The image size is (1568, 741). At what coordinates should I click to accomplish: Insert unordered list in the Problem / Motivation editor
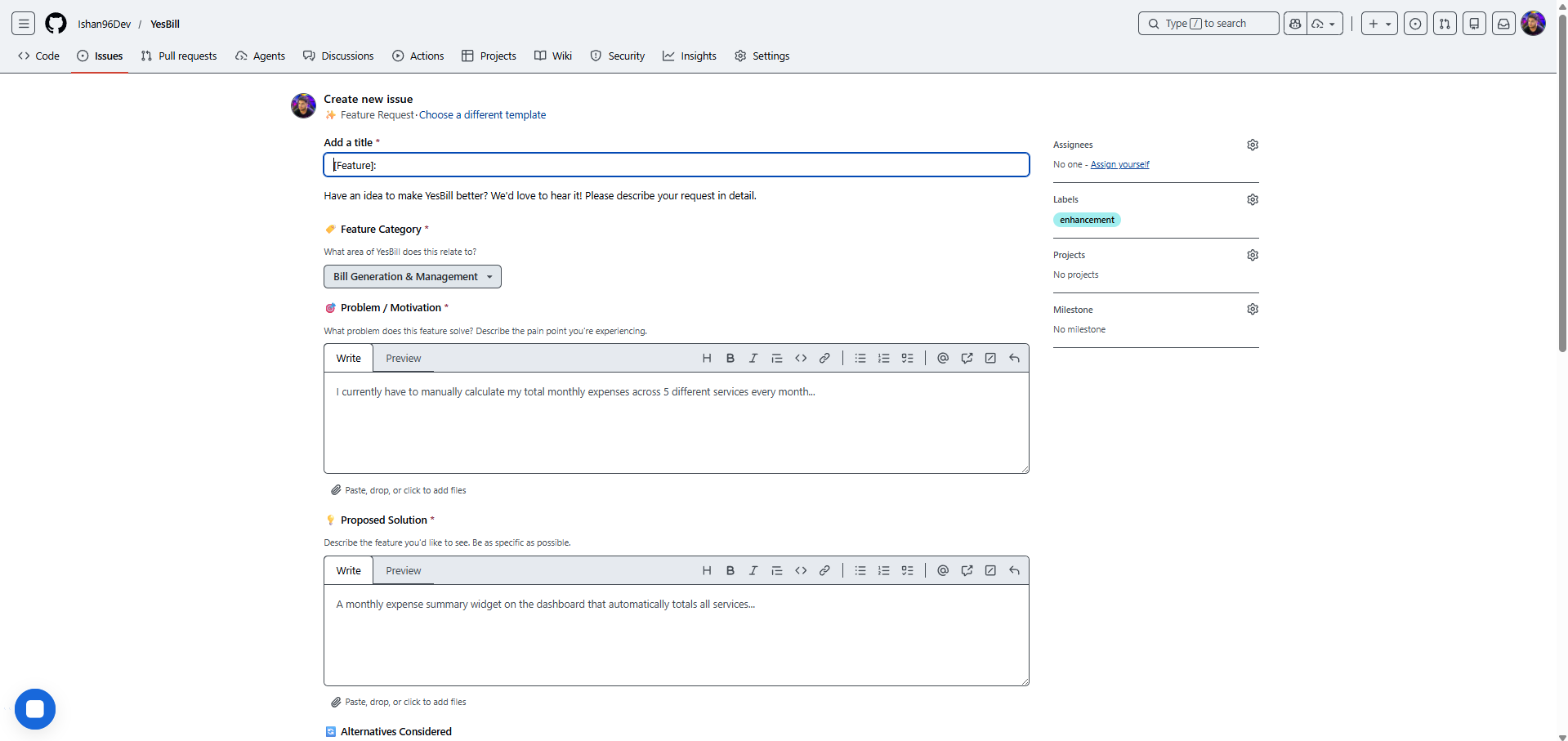click(860, 358)
